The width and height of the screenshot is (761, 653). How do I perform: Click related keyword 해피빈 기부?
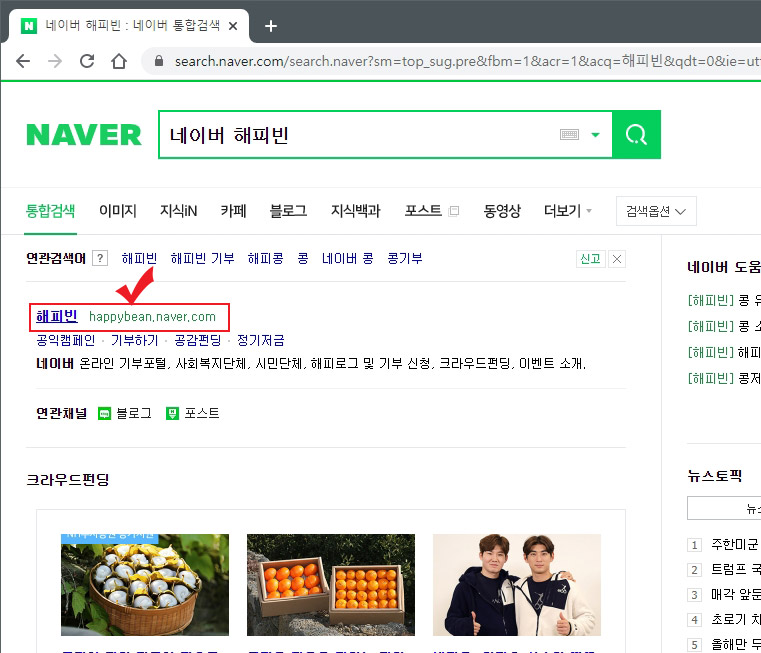click(202, 258)
